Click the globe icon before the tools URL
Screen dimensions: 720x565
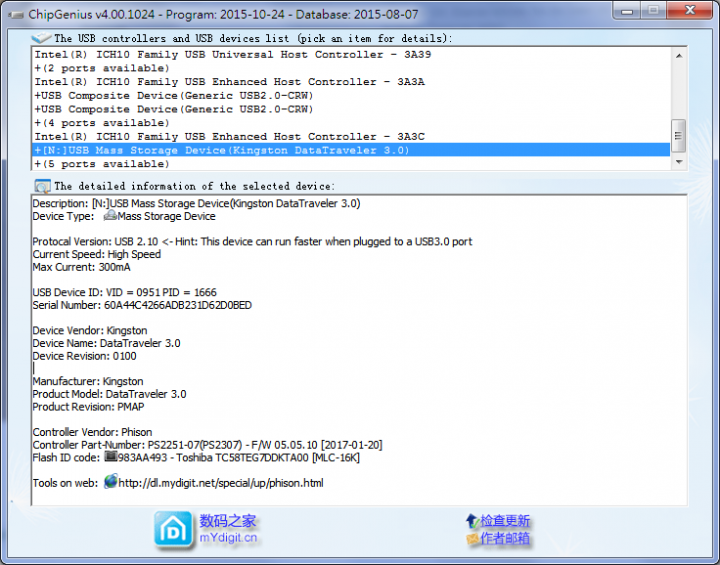[x=111, y=481]
